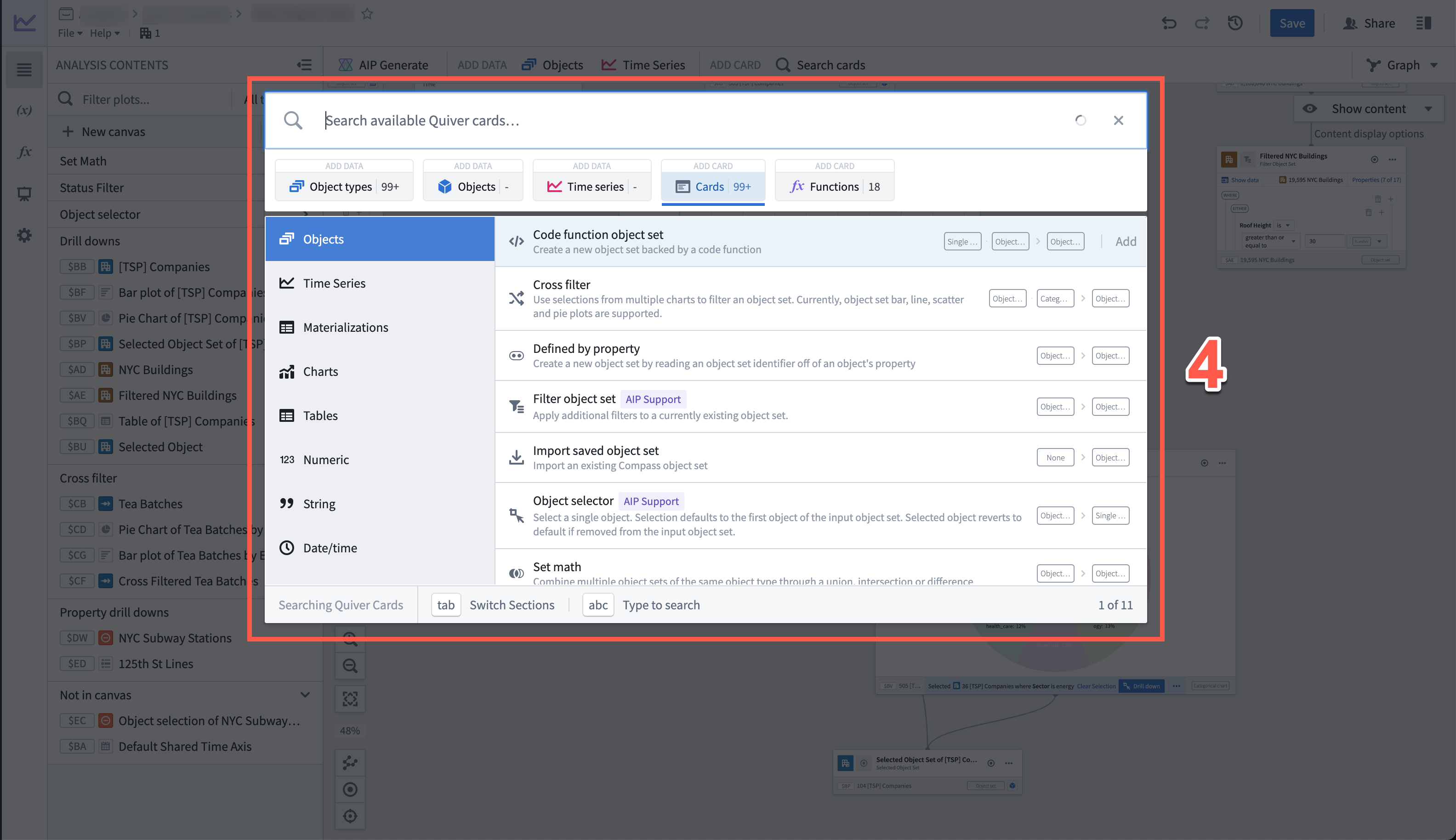Click the zoom out magnifier icon
This screenshot has height=840, width=1456.
point(350,666)
